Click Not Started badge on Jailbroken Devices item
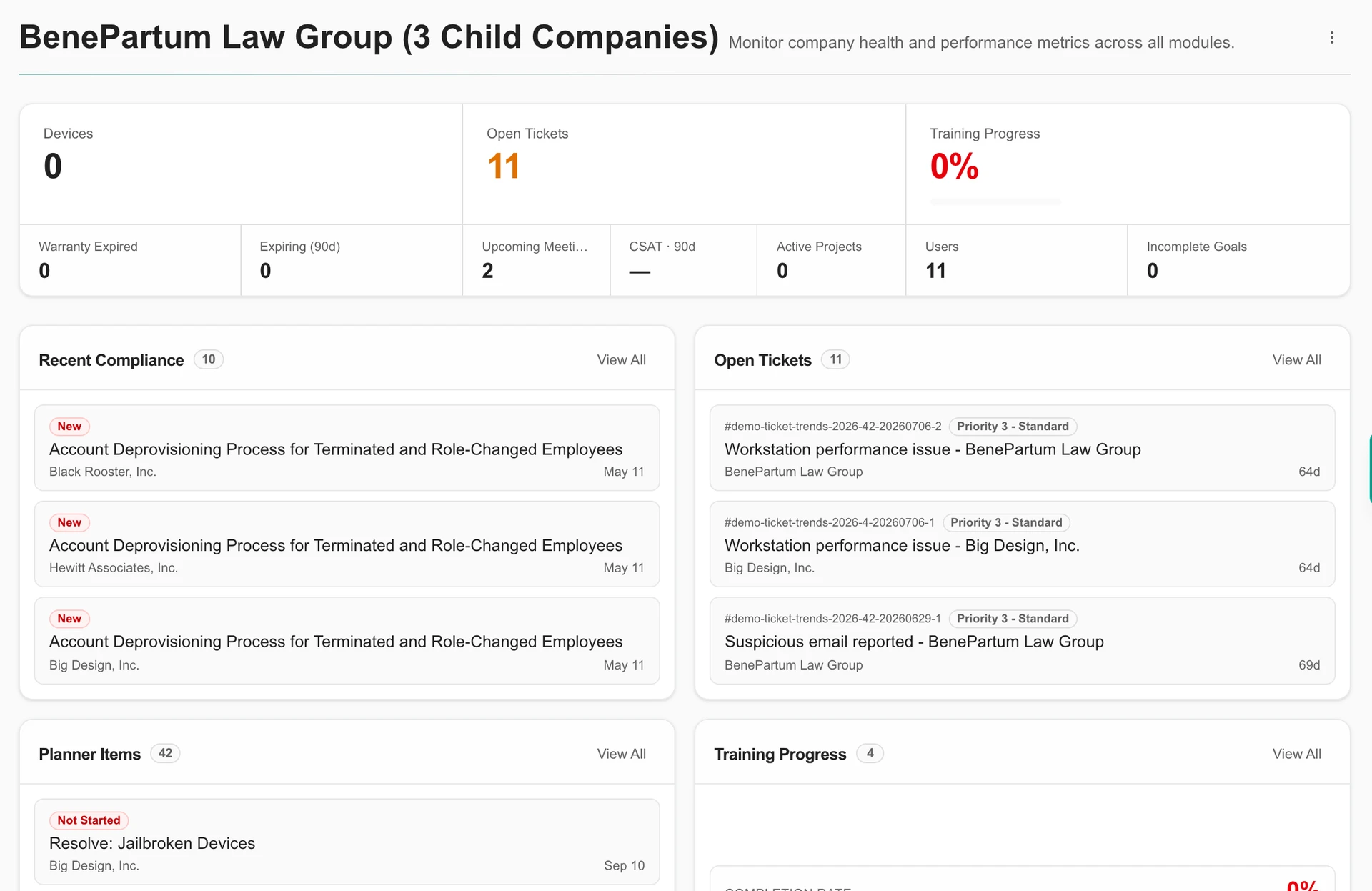 pyautogui.click(x=89, y=820)
